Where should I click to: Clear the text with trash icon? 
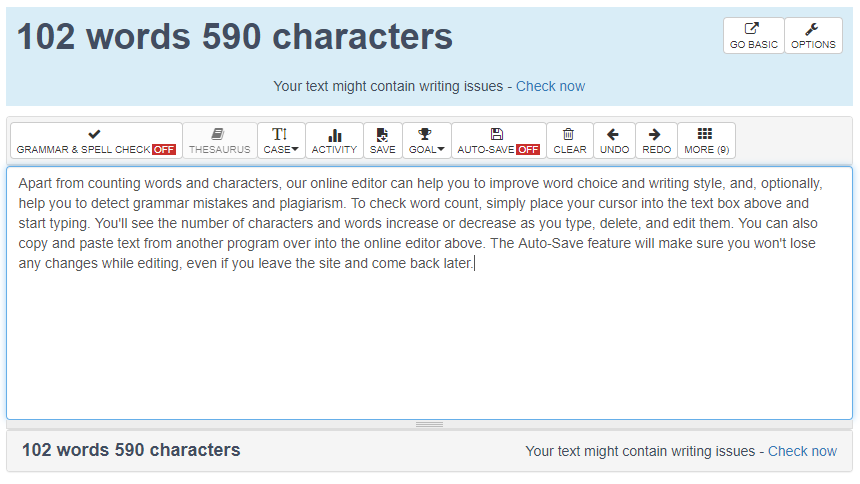(569, 140)
